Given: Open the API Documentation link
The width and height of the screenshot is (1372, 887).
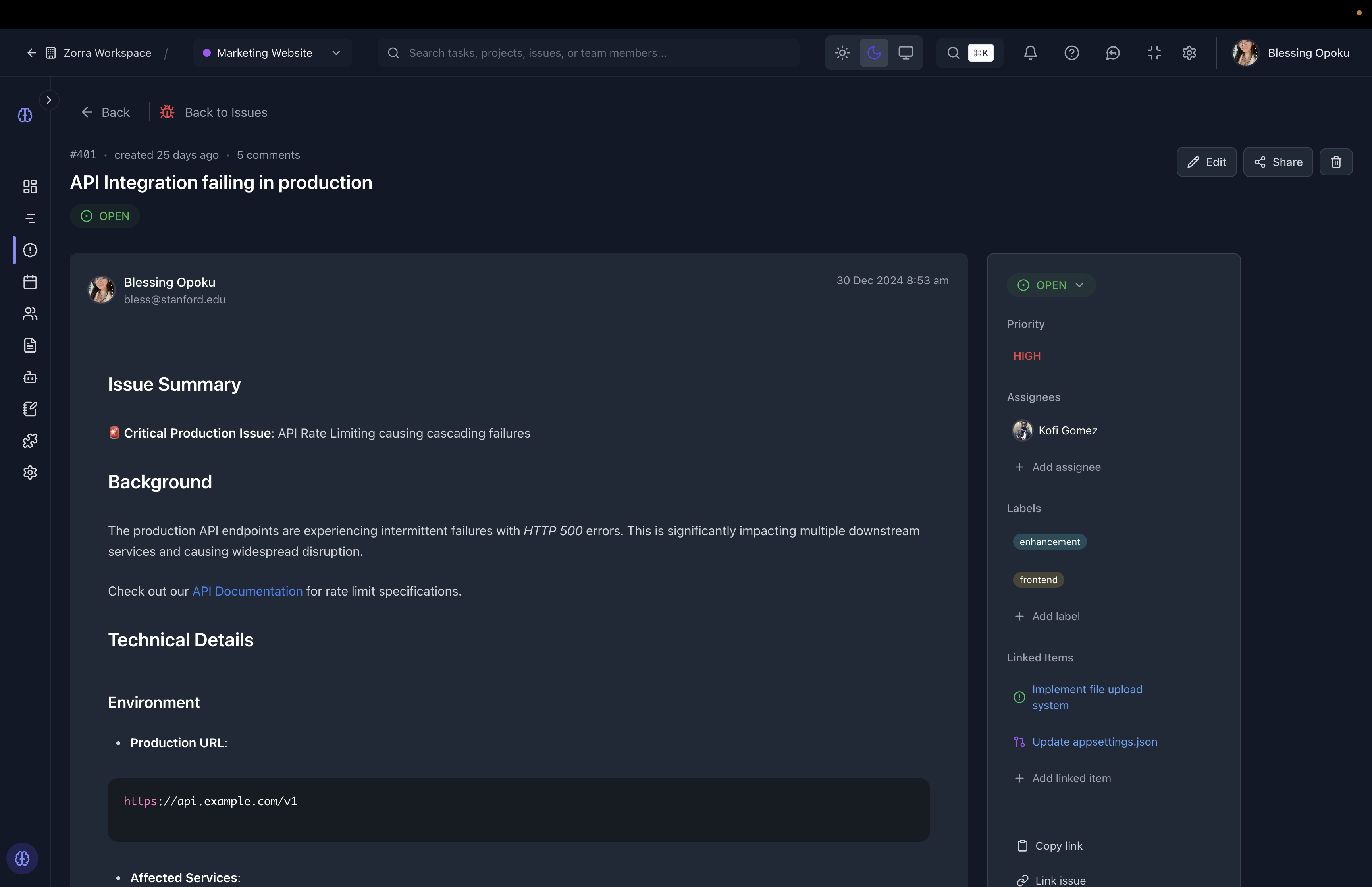Looking at the screenshot, I should [247, 591].
